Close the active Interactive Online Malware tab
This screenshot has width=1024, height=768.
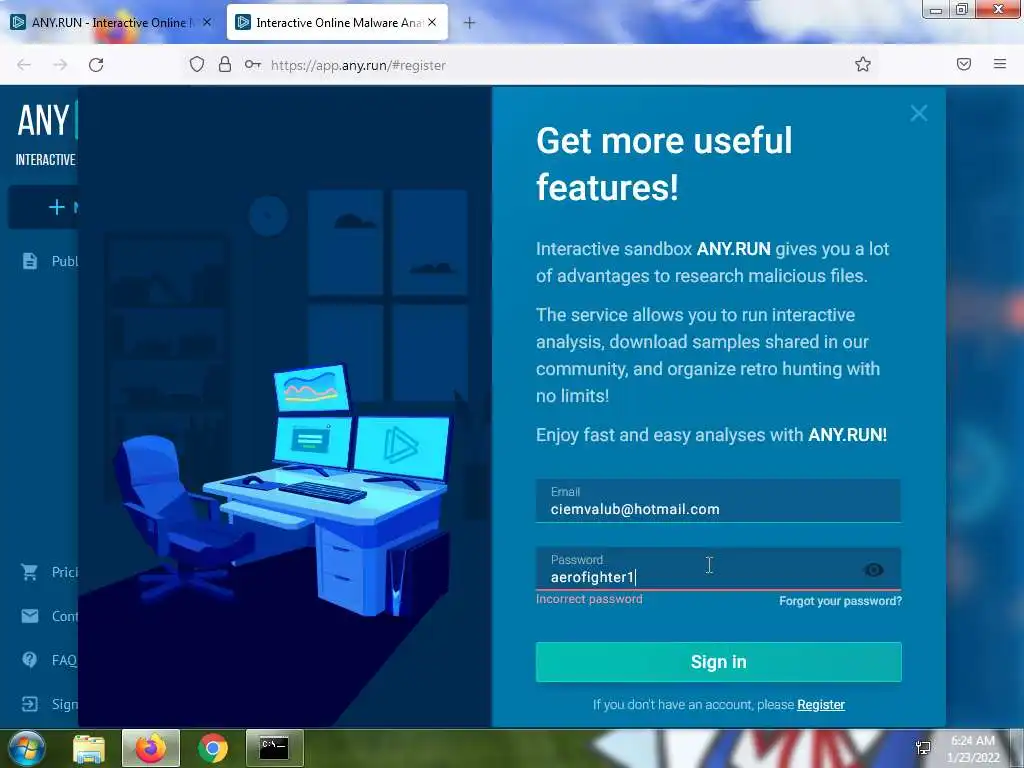pos(432,22)
